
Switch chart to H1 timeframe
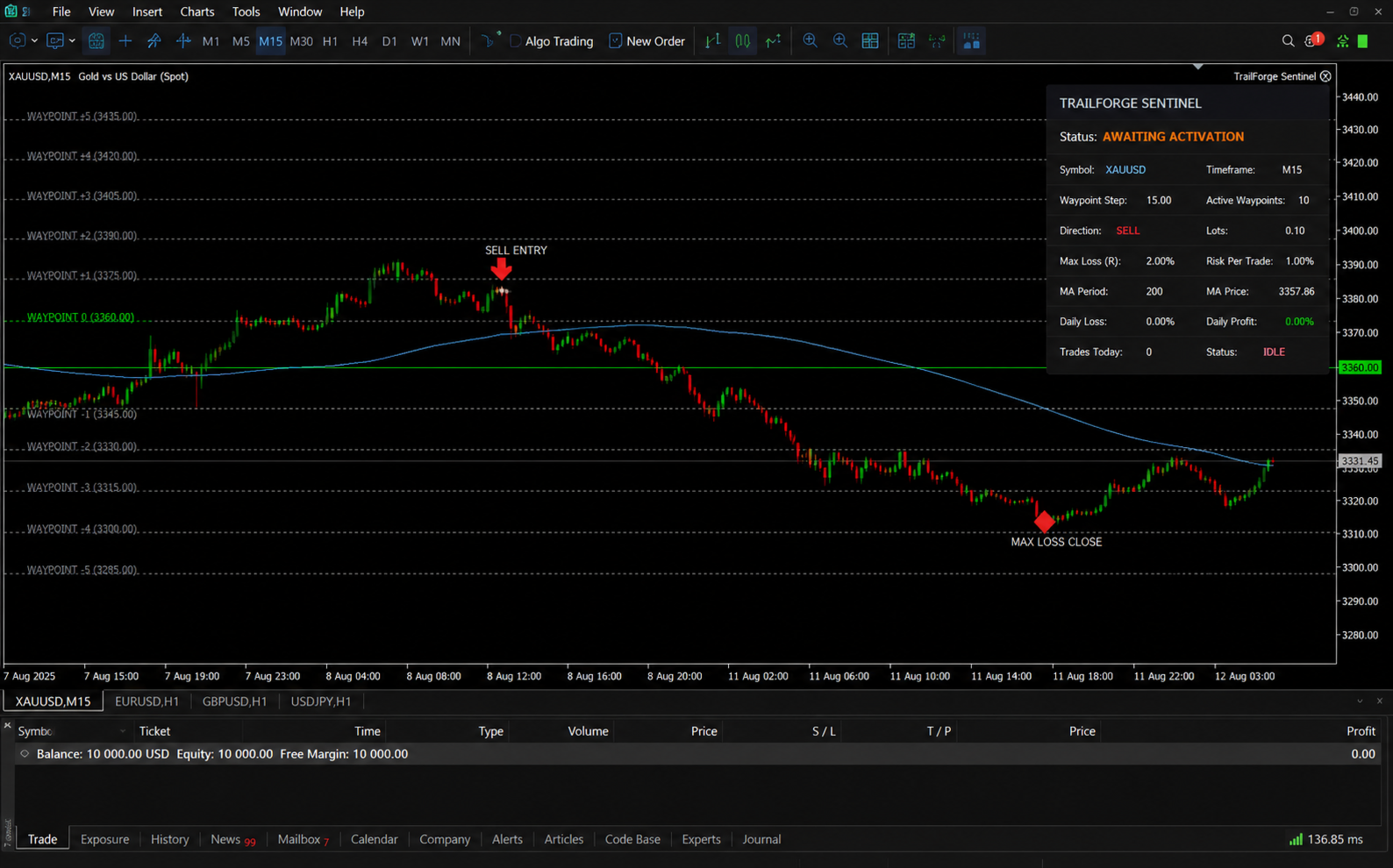[330, 41]
